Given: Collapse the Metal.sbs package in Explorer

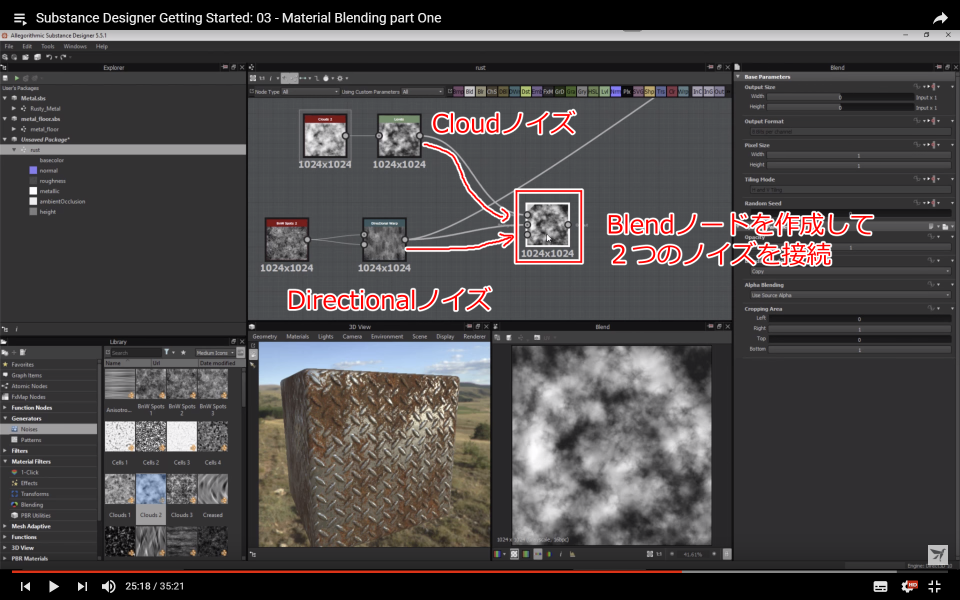Looking at the screenshot, I should pyautogui.click(x=5, y=98).
